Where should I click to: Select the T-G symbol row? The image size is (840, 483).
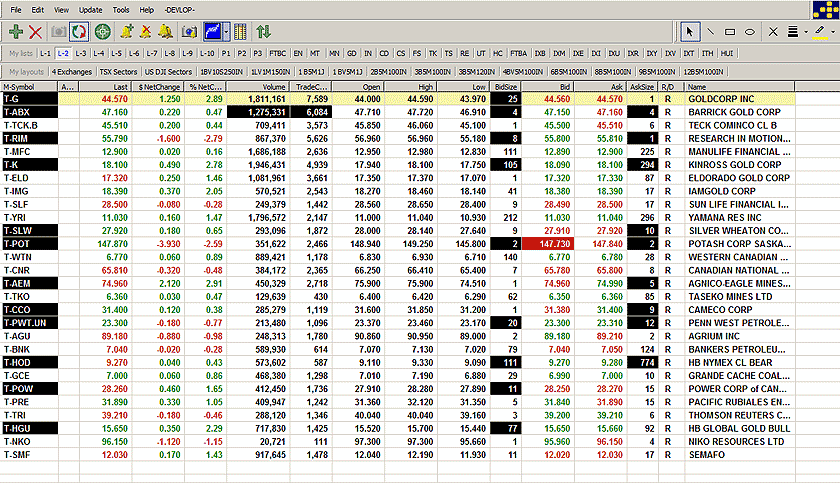coord(398,99)
